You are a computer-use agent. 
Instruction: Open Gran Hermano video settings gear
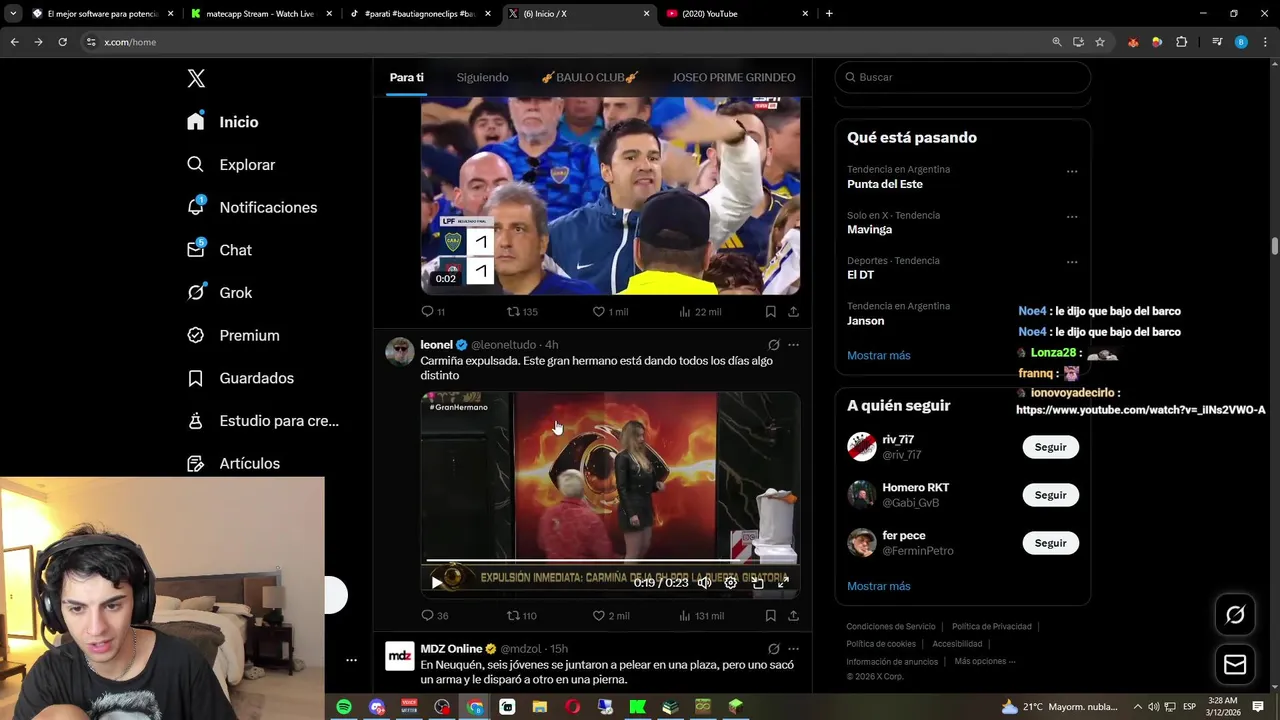pos(731,582)
